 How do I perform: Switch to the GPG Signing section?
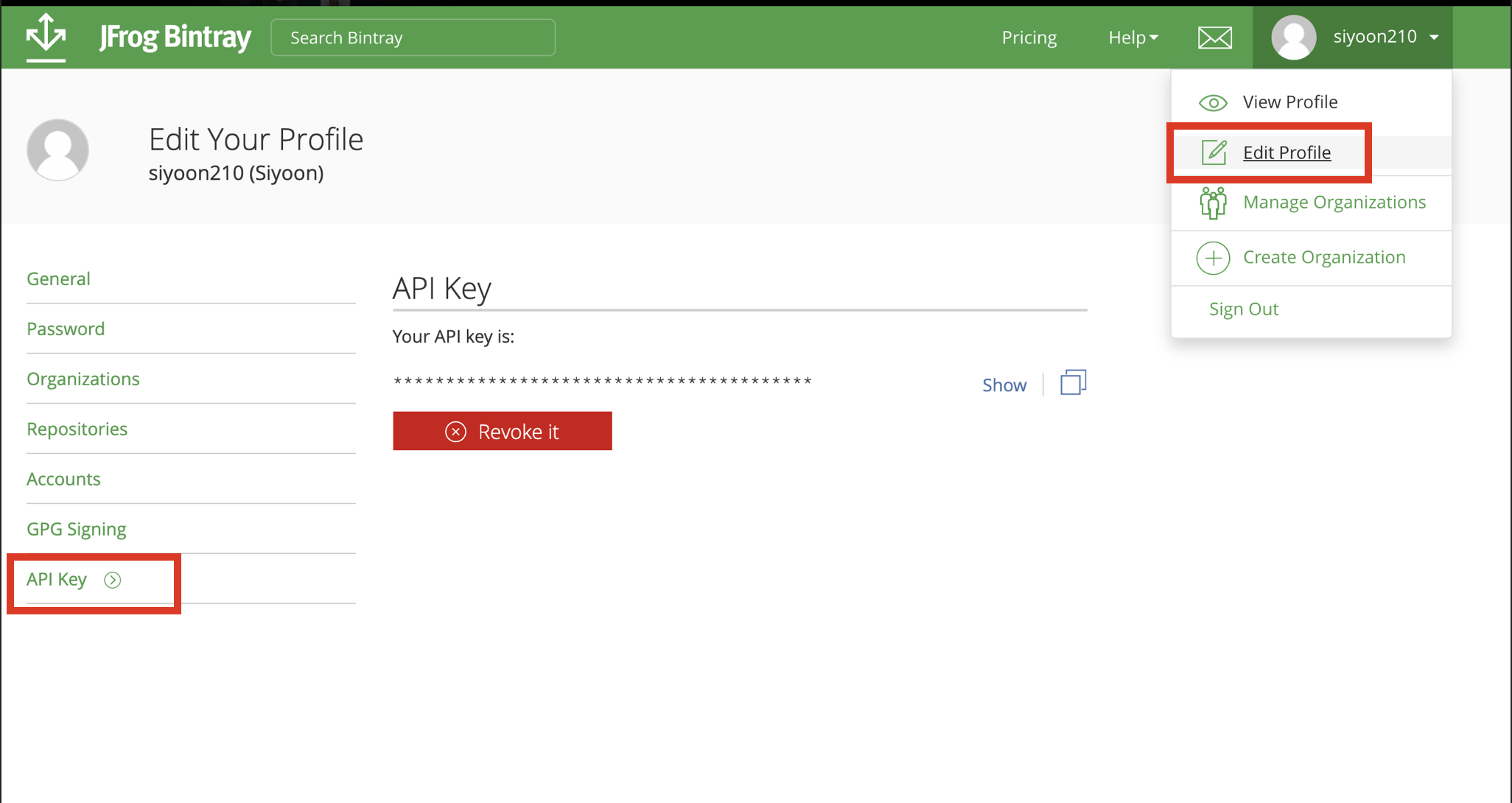(x=77, y=529)
